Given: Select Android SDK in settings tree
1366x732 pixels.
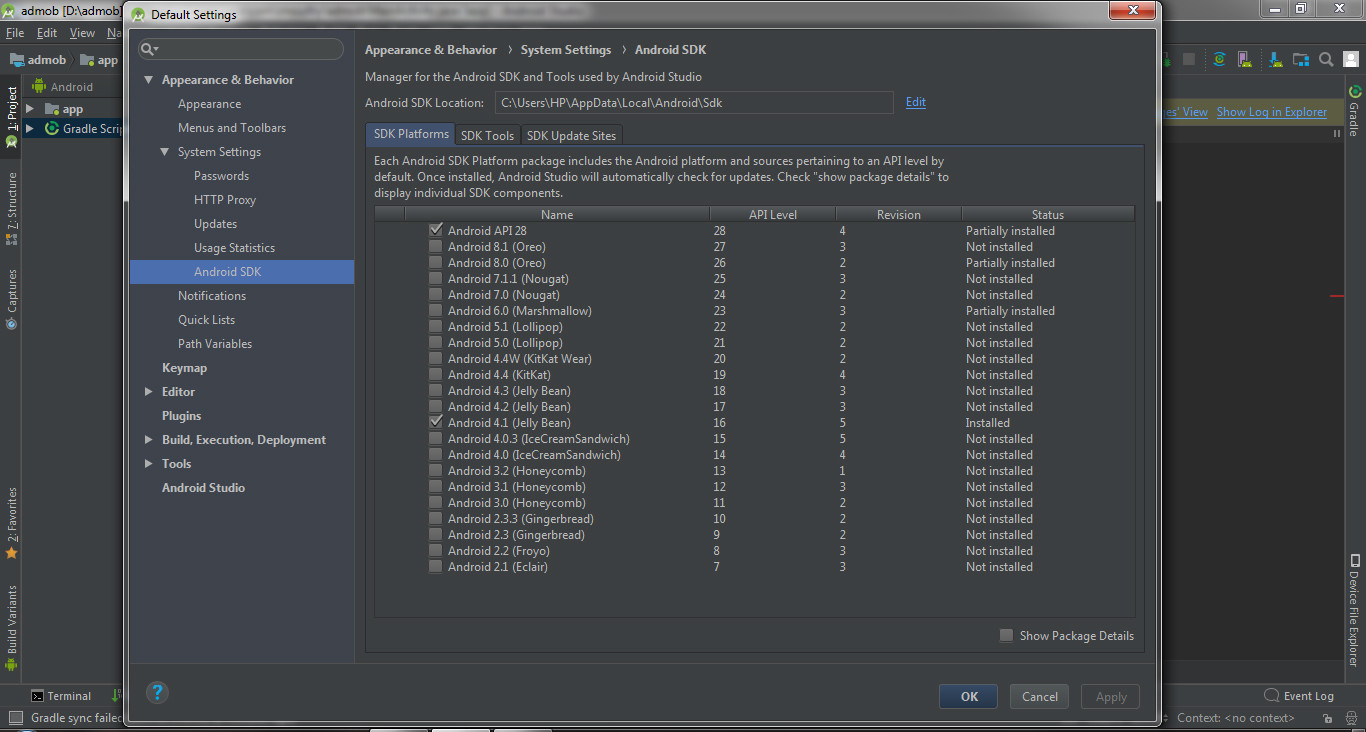Looking at the screenshot, I should pyautogui.click(x=242, y=272).
